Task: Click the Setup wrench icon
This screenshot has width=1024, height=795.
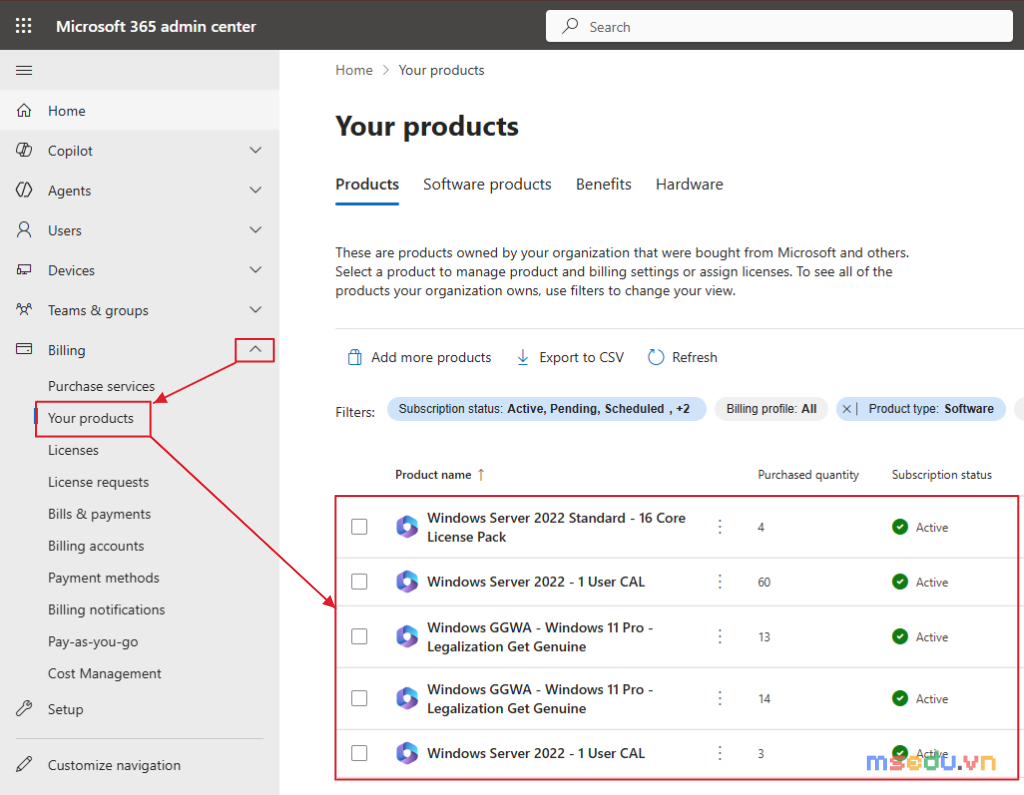Action: coord(24,709)
